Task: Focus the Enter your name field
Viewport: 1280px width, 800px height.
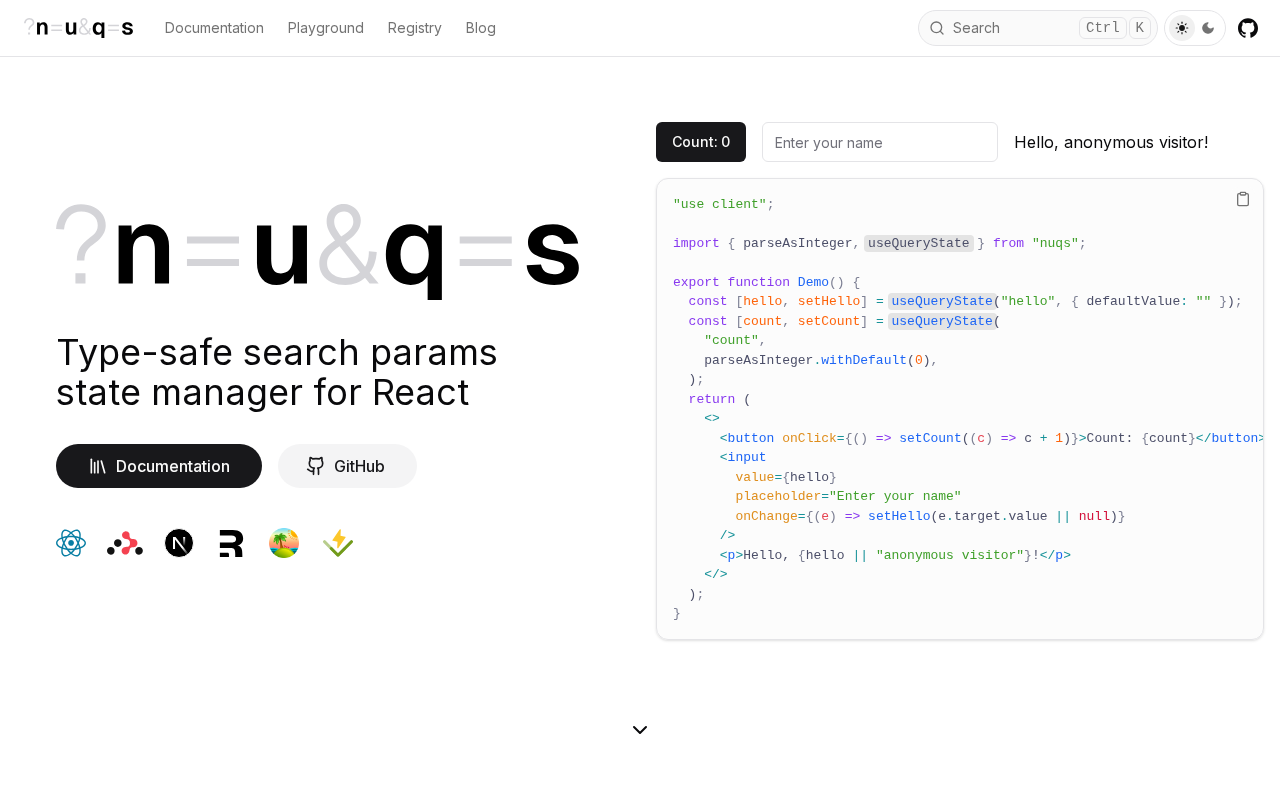Action: click(880, 142)
